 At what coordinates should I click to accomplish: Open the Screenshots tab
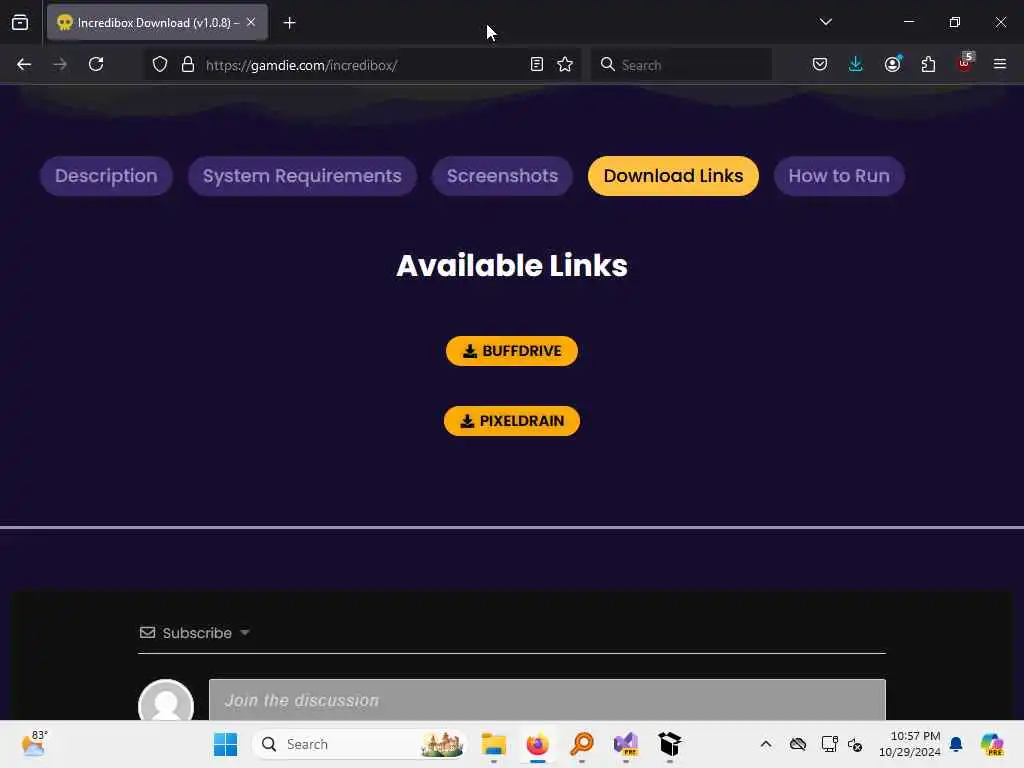pos(502,176)
